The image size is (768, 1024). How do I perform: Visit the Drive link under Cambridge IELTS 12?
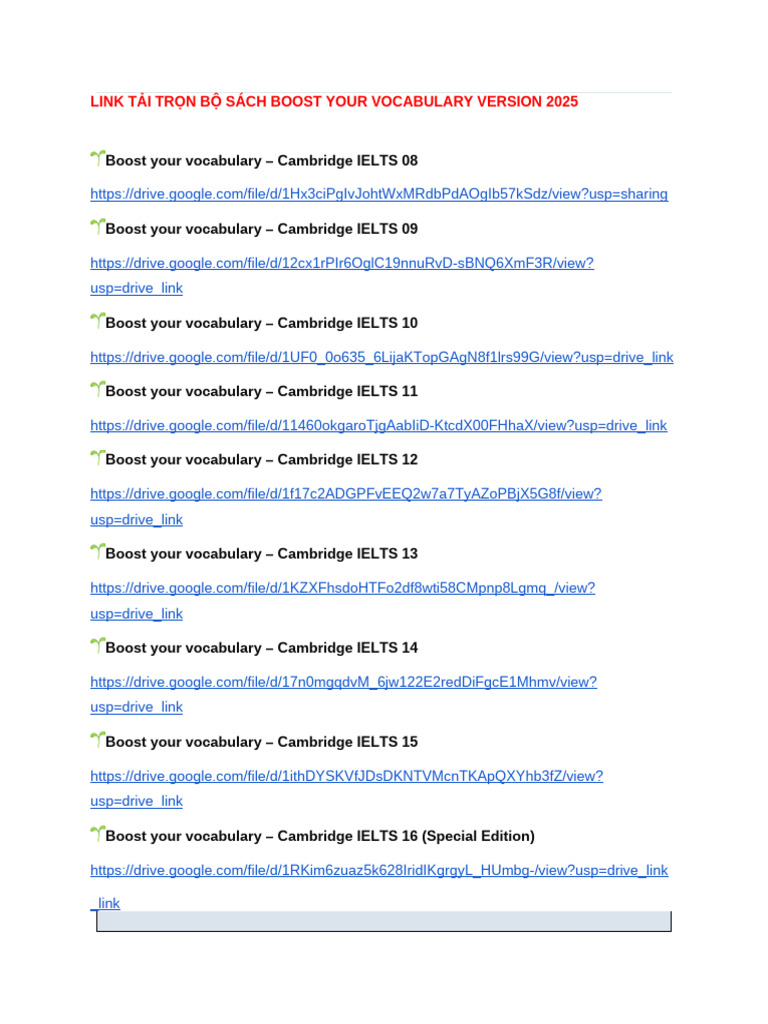pos(346,493)
